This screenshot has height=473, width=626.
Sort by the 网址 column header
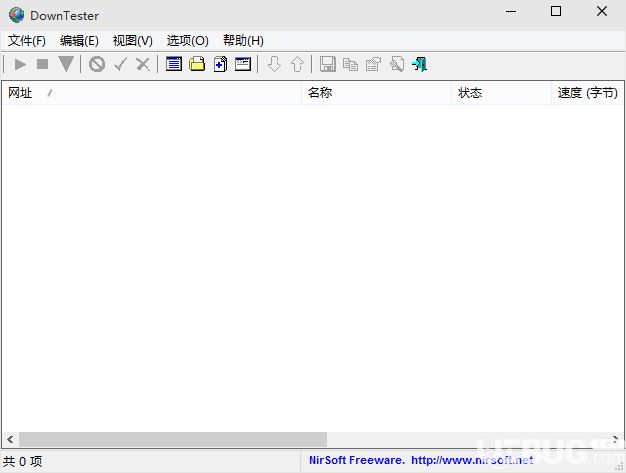pos(152,93)
